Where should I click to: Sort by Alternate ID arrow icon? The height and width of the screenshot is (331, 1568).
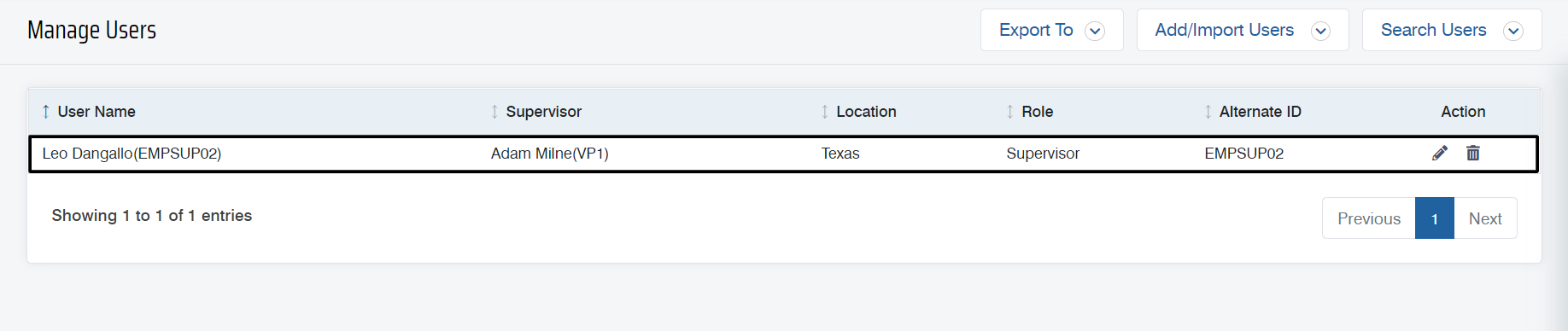pos(1208,112)
